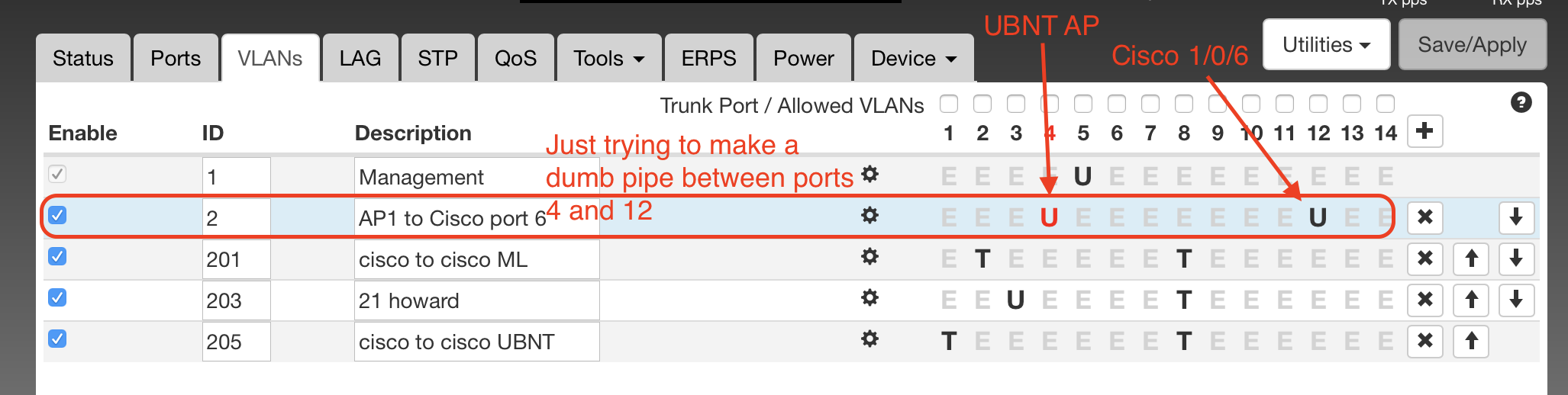Edit the 21 howard description field
Screen dimensions: 1568x395
(x=476, y=301)
